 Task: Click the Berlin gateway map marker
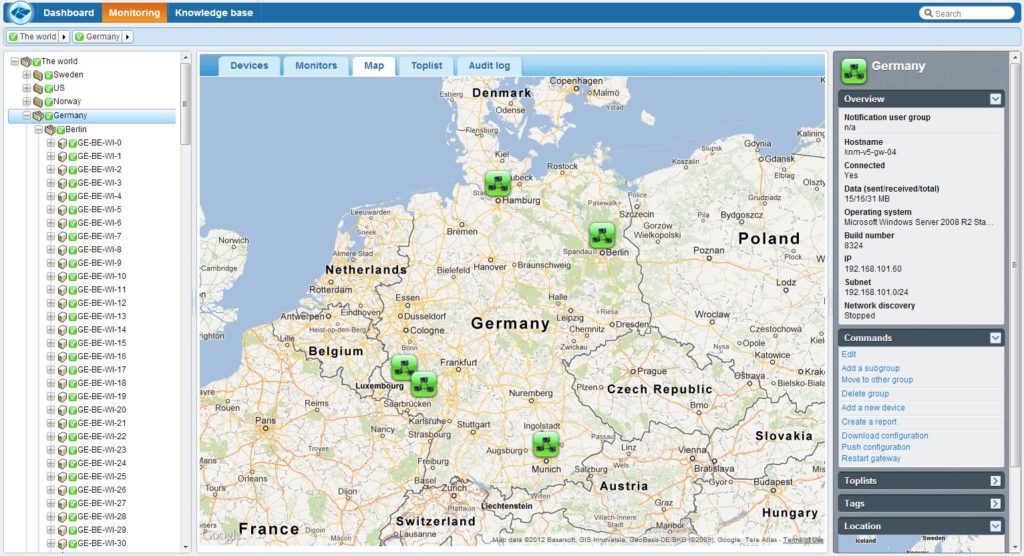click(601, 235)
